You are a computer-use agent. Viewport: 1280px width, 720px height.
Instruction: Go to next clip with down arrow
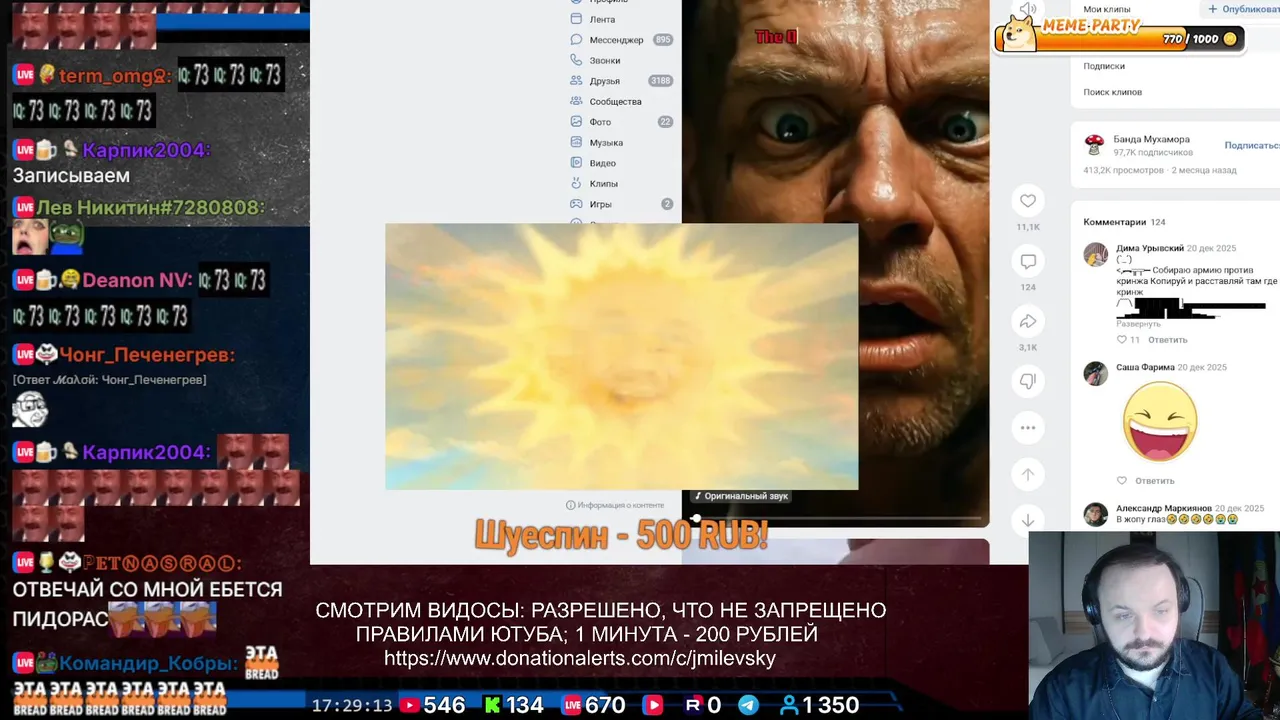1028,520
